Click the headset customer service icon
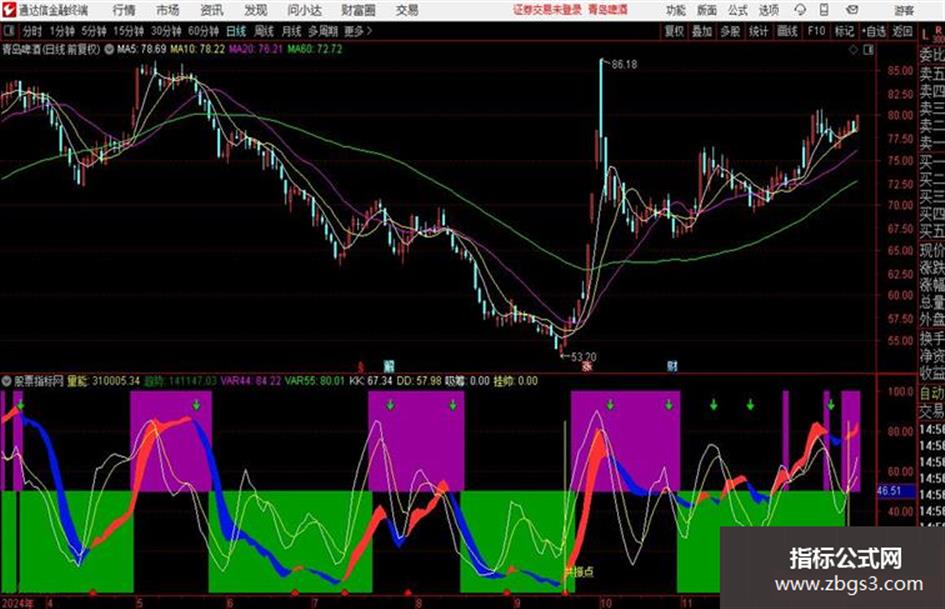 pyautogui.click(x=800, y=10)
